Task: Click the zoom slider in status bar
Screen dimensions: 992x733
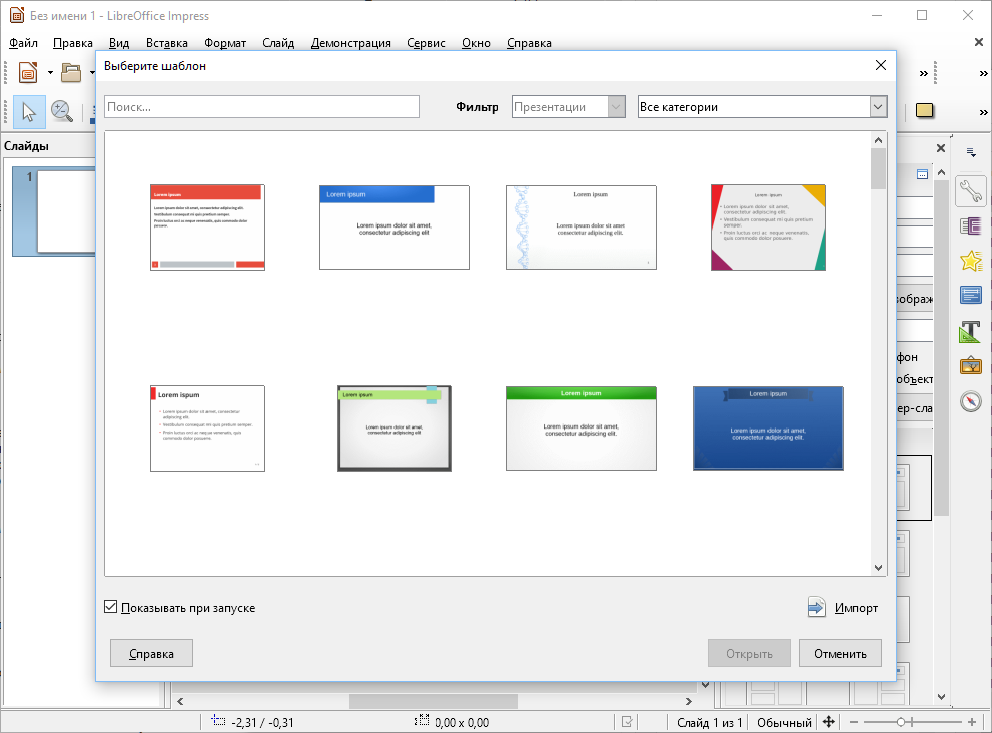Action: tap(901, 722)
